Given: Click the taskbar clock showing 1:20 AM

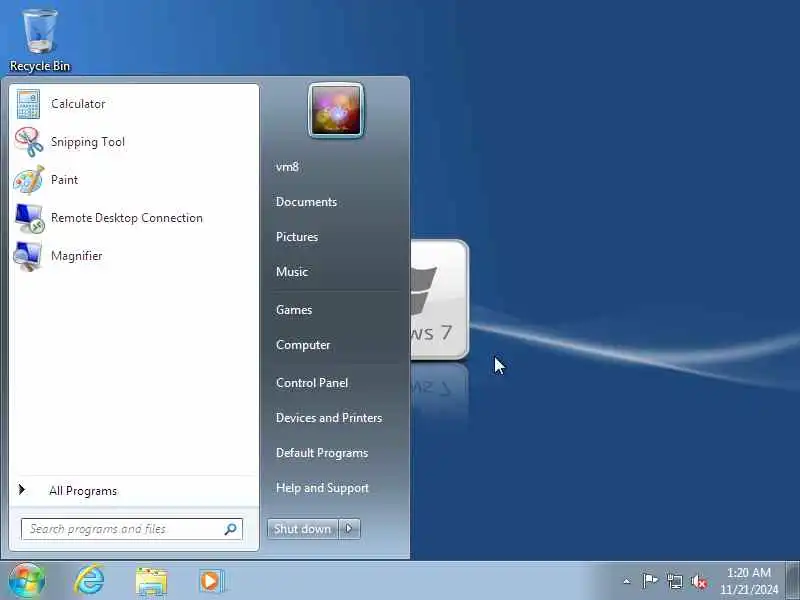Looking at the screenshot, I should [749, 581].
